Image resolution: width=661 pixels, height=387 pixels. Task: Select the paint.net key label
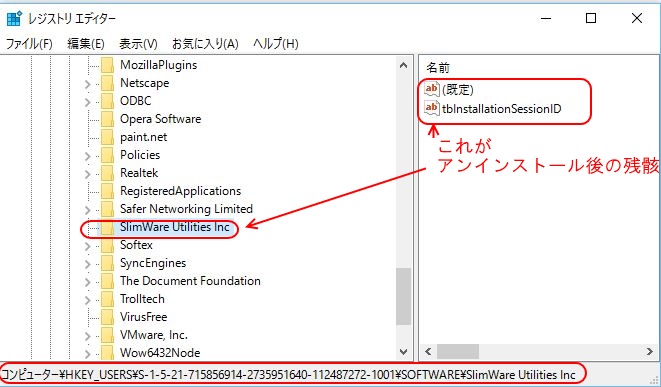(143, 137)
